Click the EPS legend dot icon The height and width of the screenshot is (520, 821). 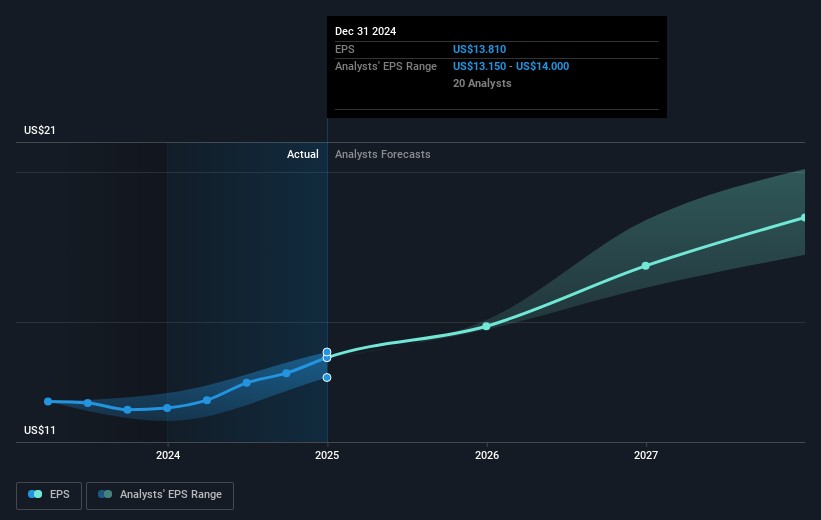[36, 494]
